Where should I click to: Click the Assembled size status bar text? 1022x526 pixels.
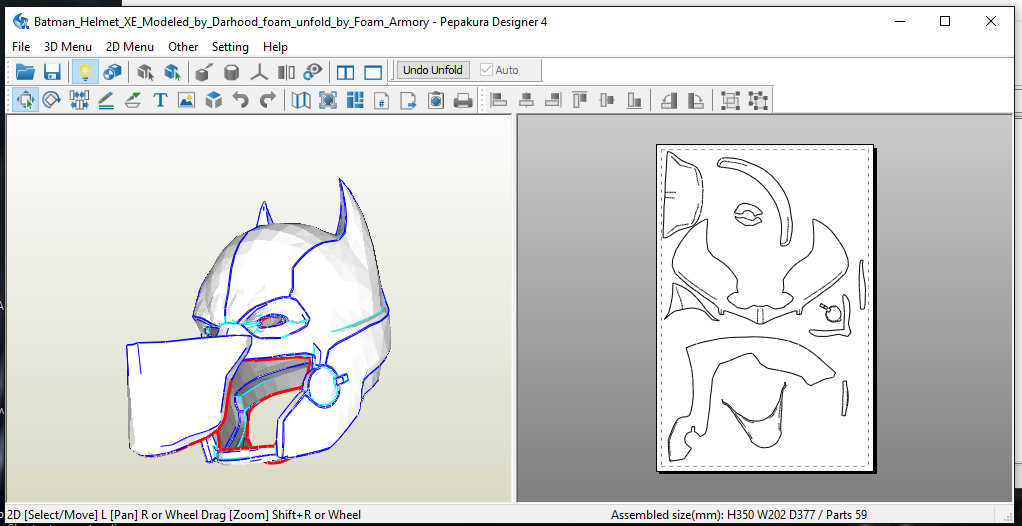[738, 515]
